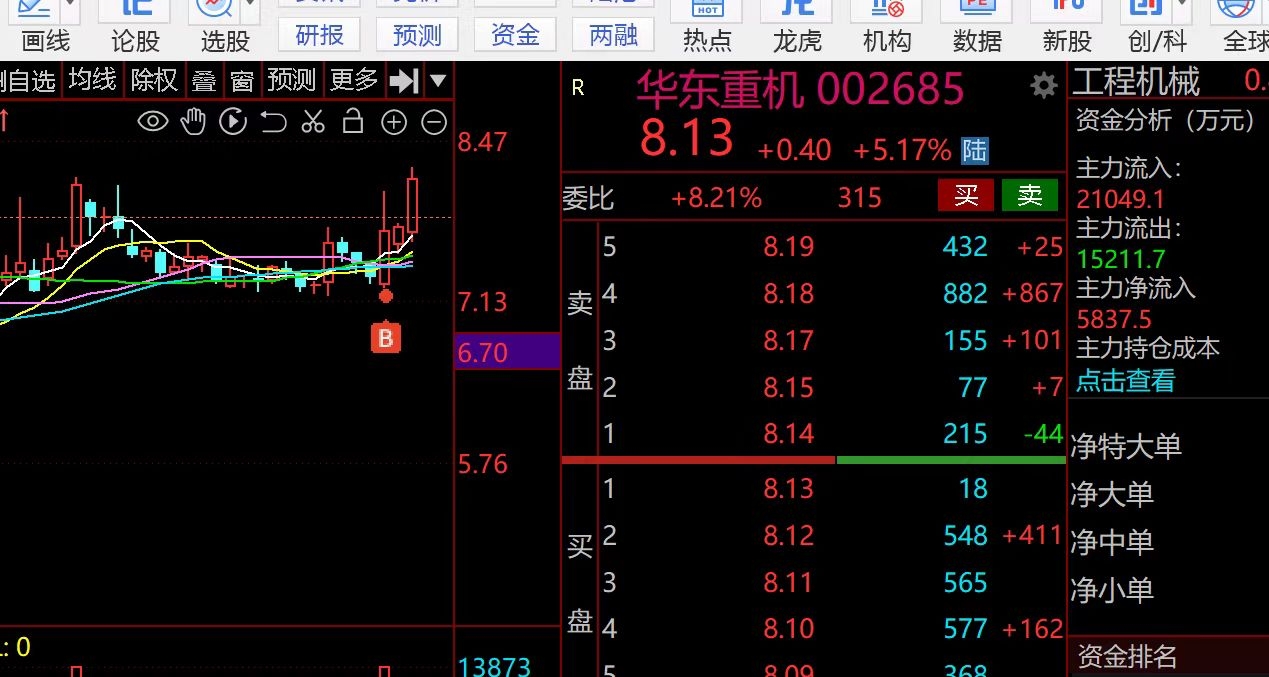Click stock title 华东重机 002685

pyautogui.click(x=801, y=90)
